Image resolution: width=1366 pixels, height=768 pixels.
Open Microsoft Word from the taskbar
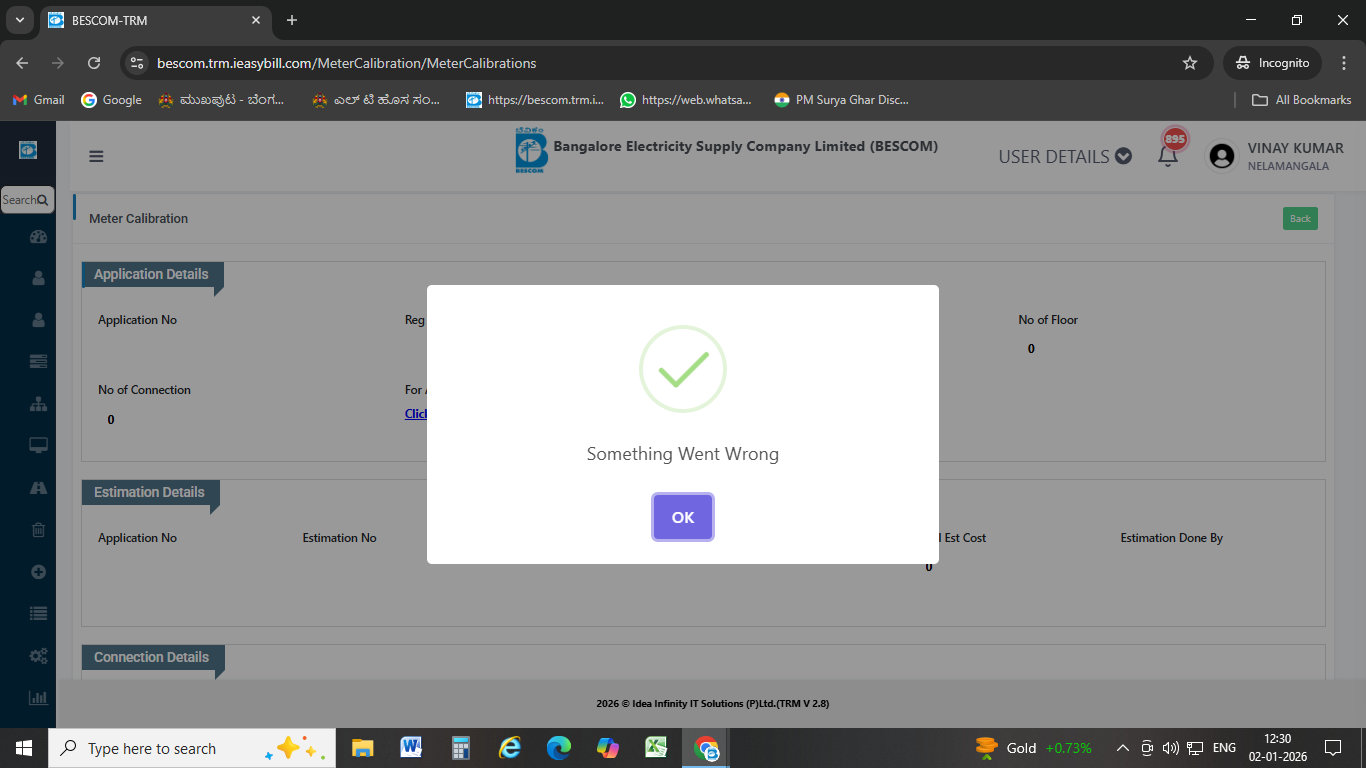[411, 748]
